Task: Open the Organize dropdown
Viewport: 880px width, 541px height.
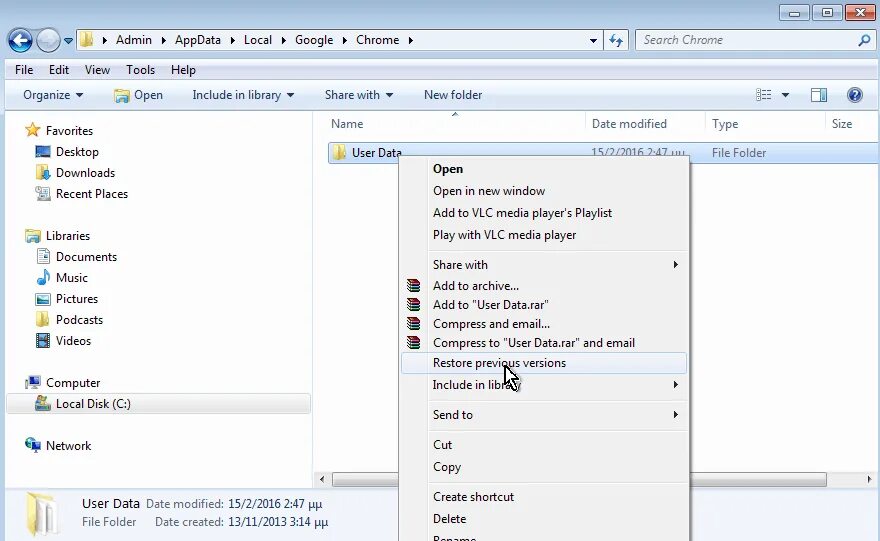Action: 53,95
